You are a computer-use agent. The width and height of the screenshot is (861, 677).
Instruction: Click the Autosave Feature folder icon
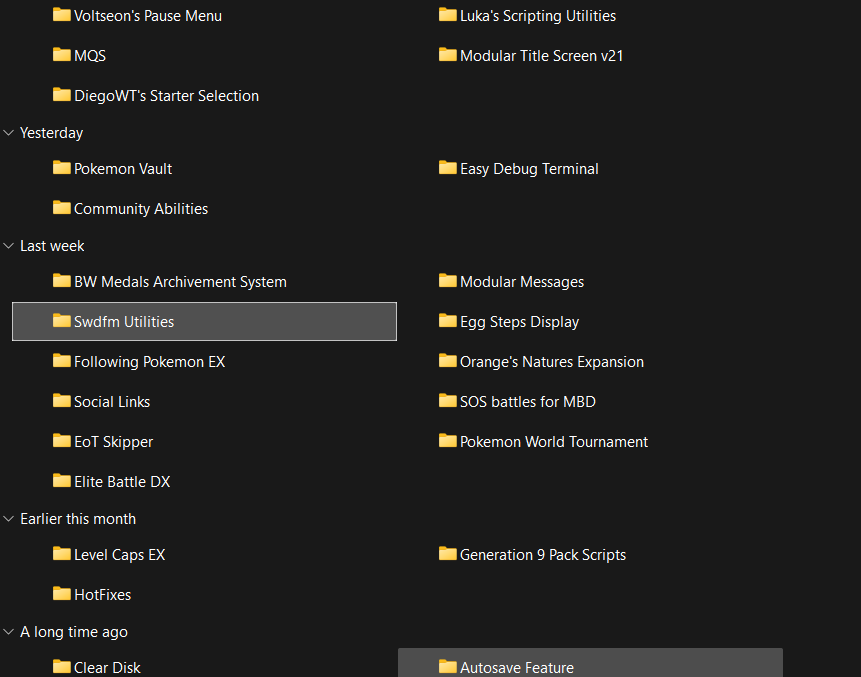pyautogui.click(x=448, y=667)
